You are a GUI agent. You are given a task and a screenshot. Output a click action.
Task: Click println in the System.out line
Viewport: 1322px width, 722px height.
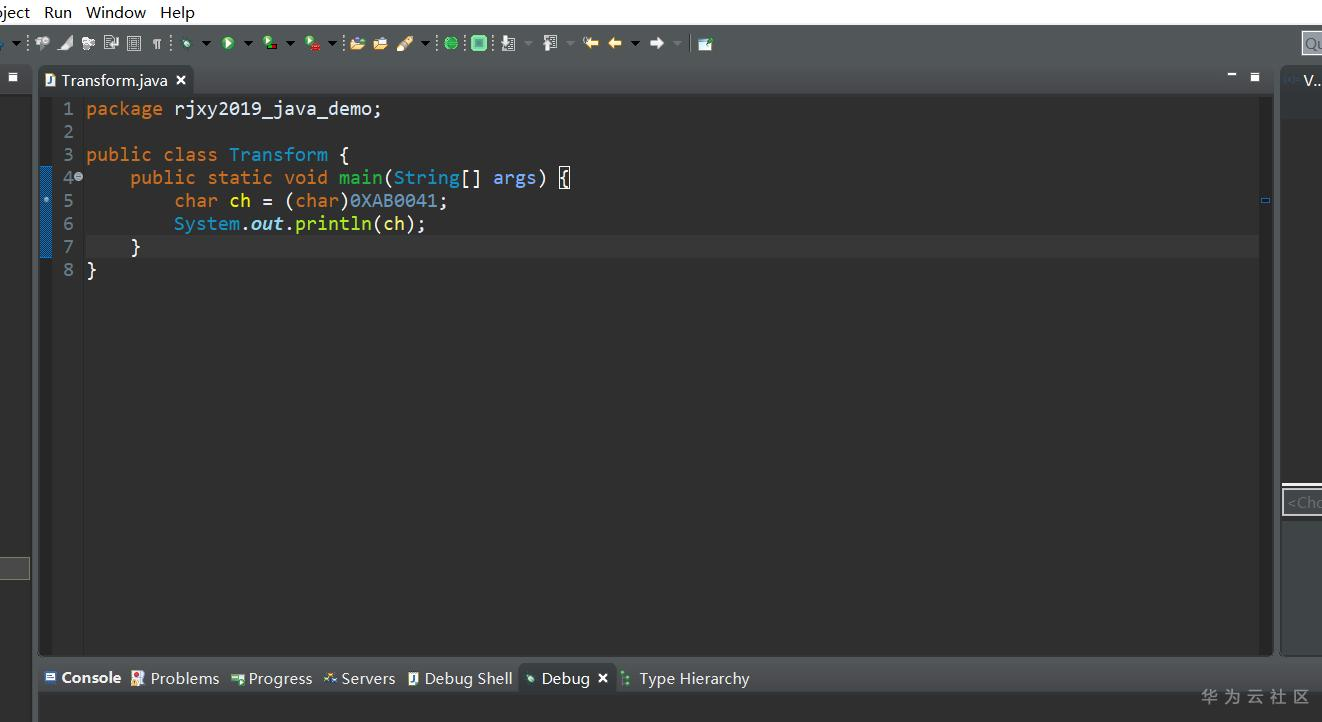tap(333, 224)
